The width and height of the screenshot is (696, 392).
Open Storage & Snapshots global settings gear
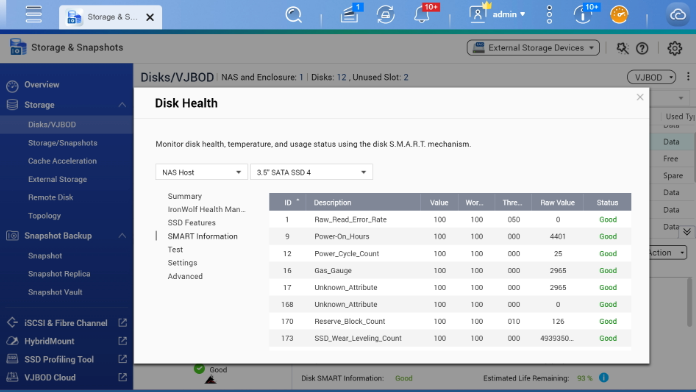click(x=674, y=48)
